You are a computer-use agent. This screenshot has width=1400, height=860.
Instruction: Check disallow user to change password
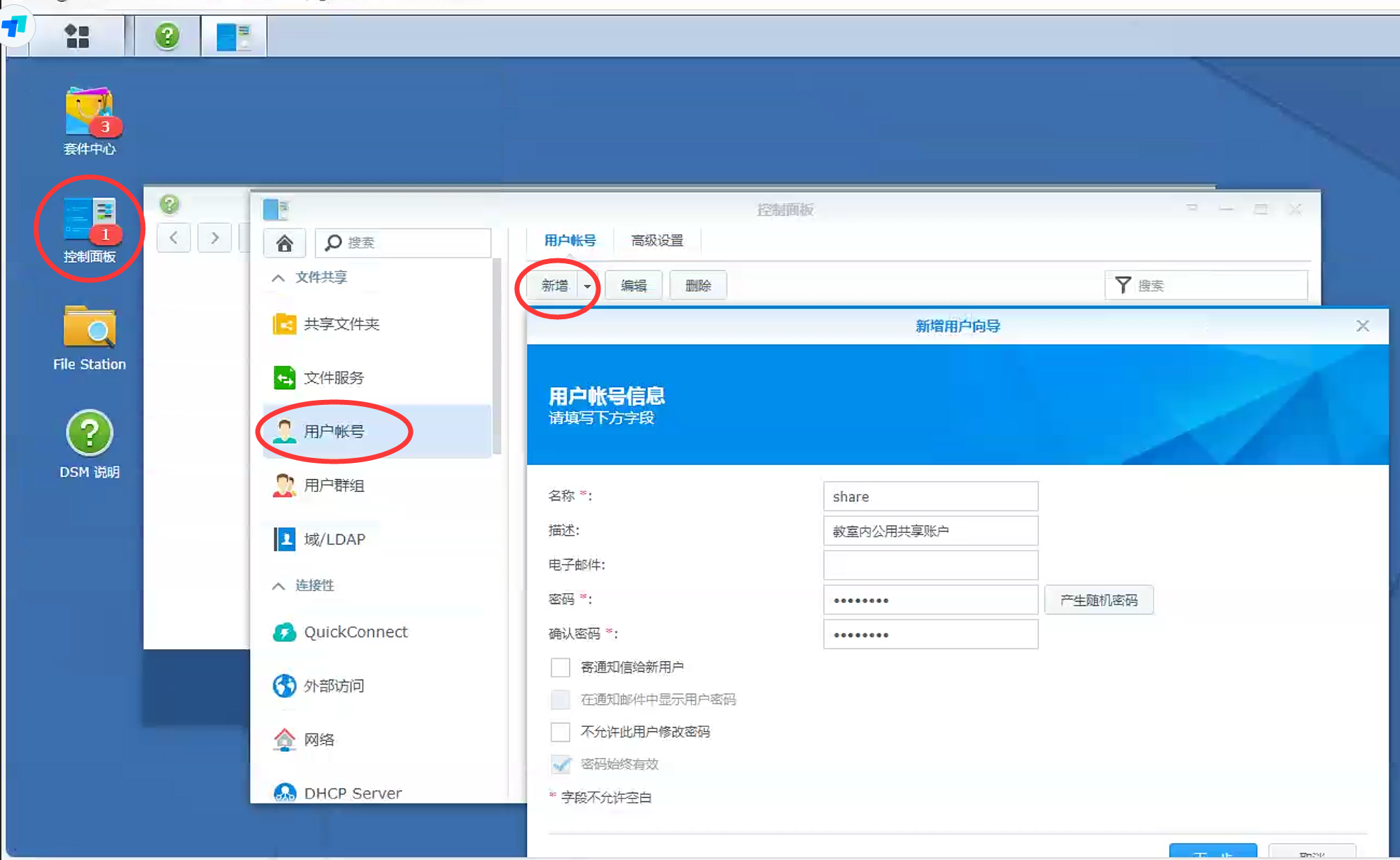coord(560,732)
